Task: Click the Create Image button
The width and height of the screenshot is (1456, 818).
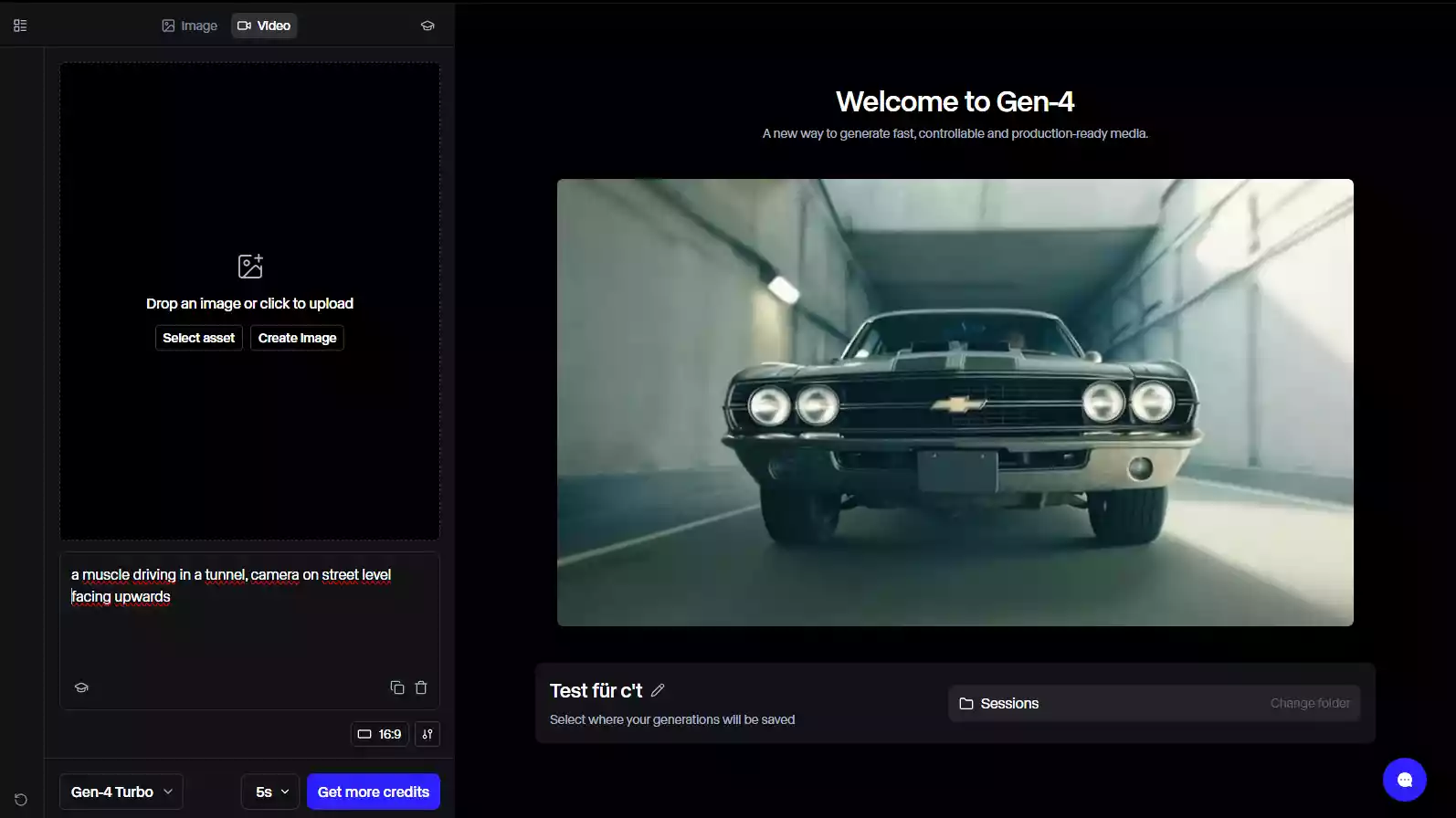Action: [297, 338]
